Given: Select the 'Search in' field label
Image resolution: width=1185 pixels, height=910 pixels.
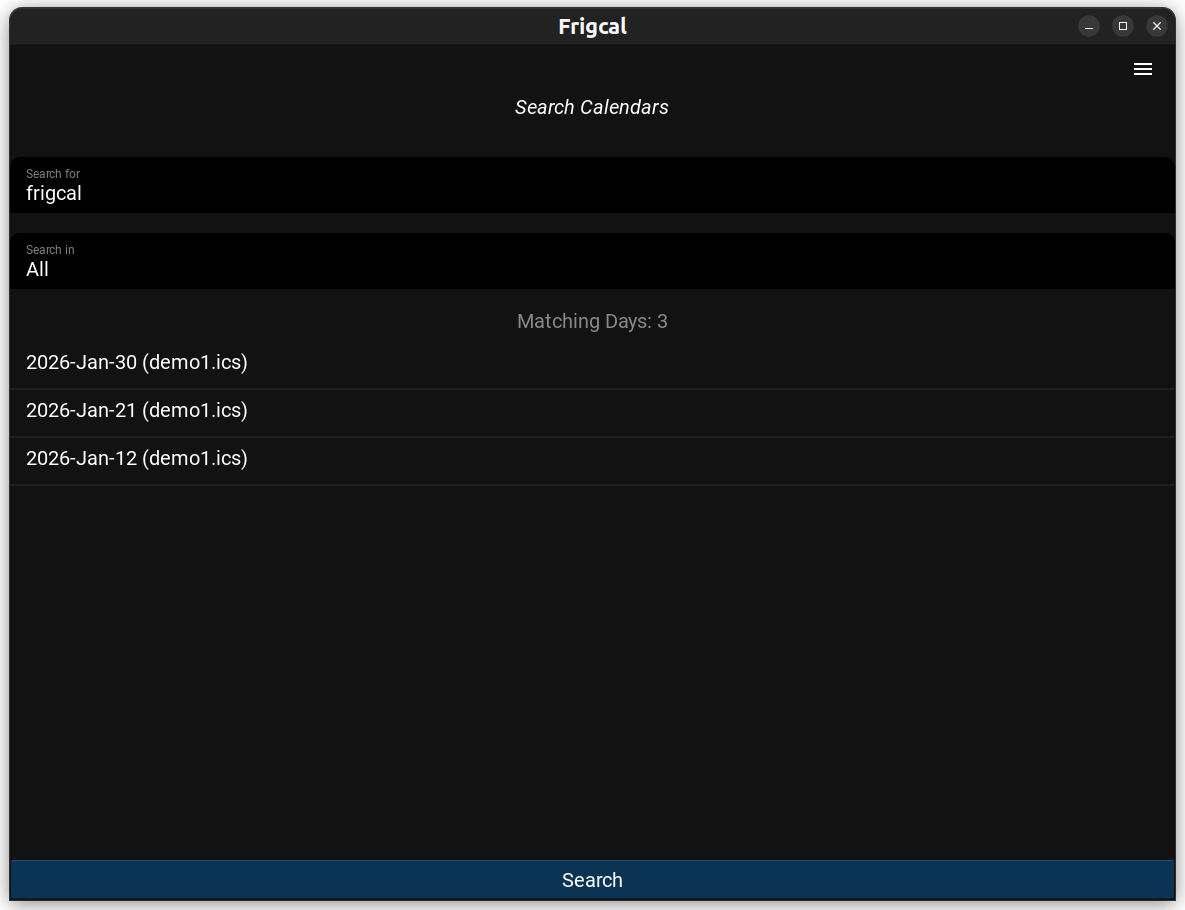Looking at the screenshot, I should [x=50, y=250].
